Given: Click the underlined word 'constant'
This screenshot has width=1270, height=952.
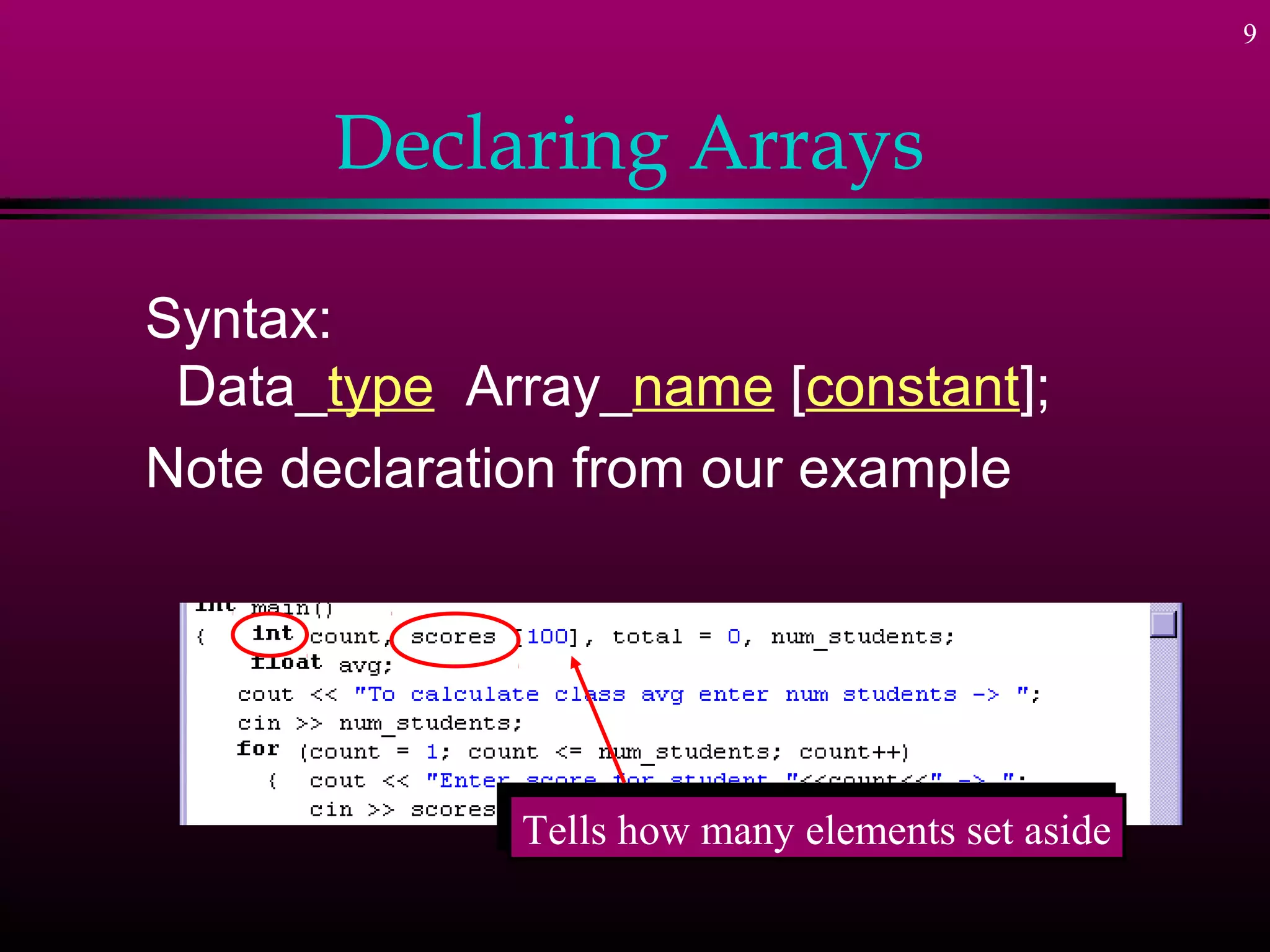Looking at the screenshot, I should point(913,387).
